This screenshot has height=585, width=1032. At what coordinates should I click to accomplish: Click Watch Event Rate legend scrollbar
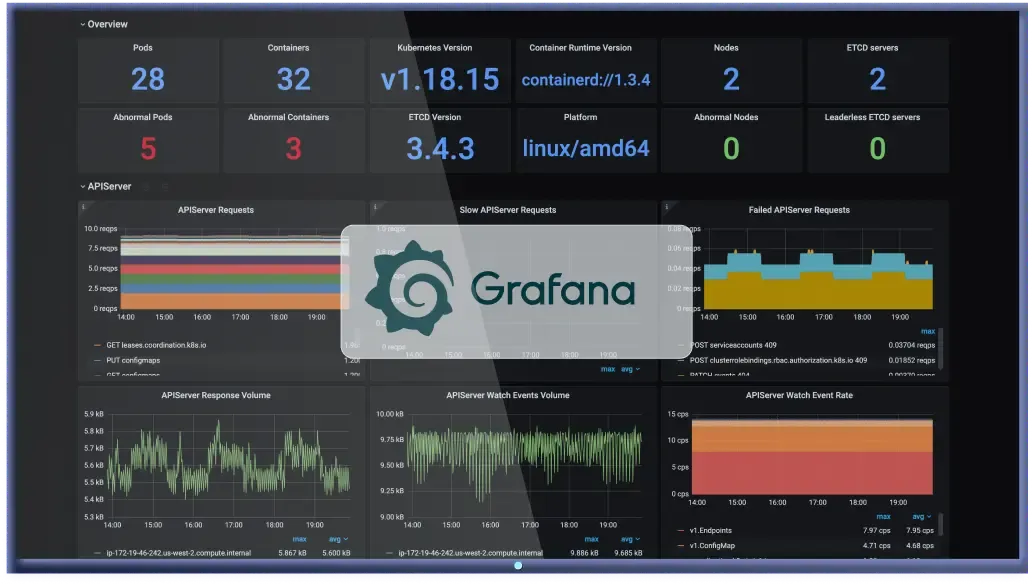(x=940, y=524)
